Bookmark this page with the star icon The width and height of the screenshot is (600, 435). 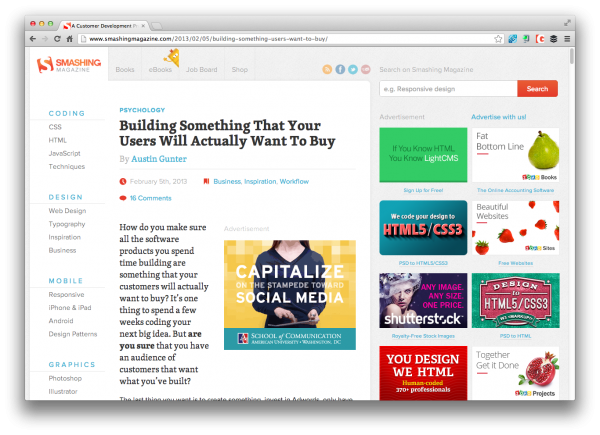pyautogui.click(x=498, y=39)
